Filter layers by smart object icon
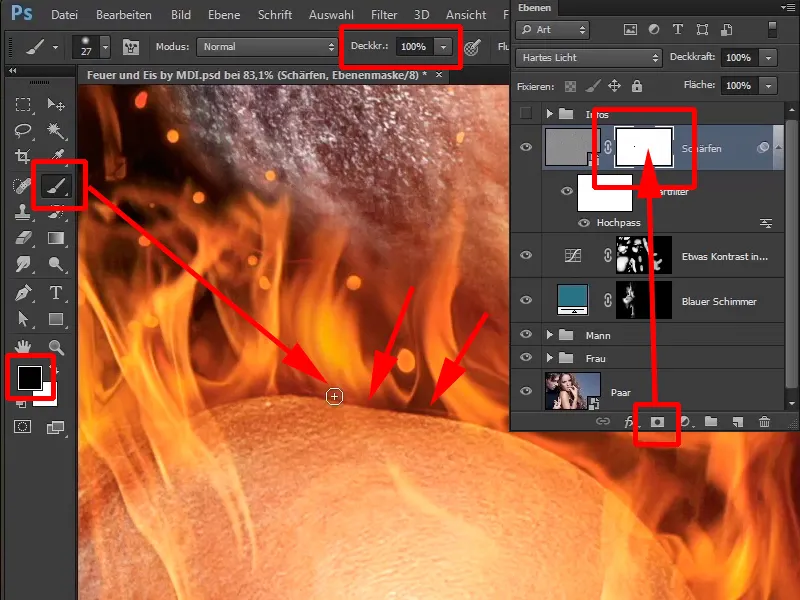 tap(727, 30)
